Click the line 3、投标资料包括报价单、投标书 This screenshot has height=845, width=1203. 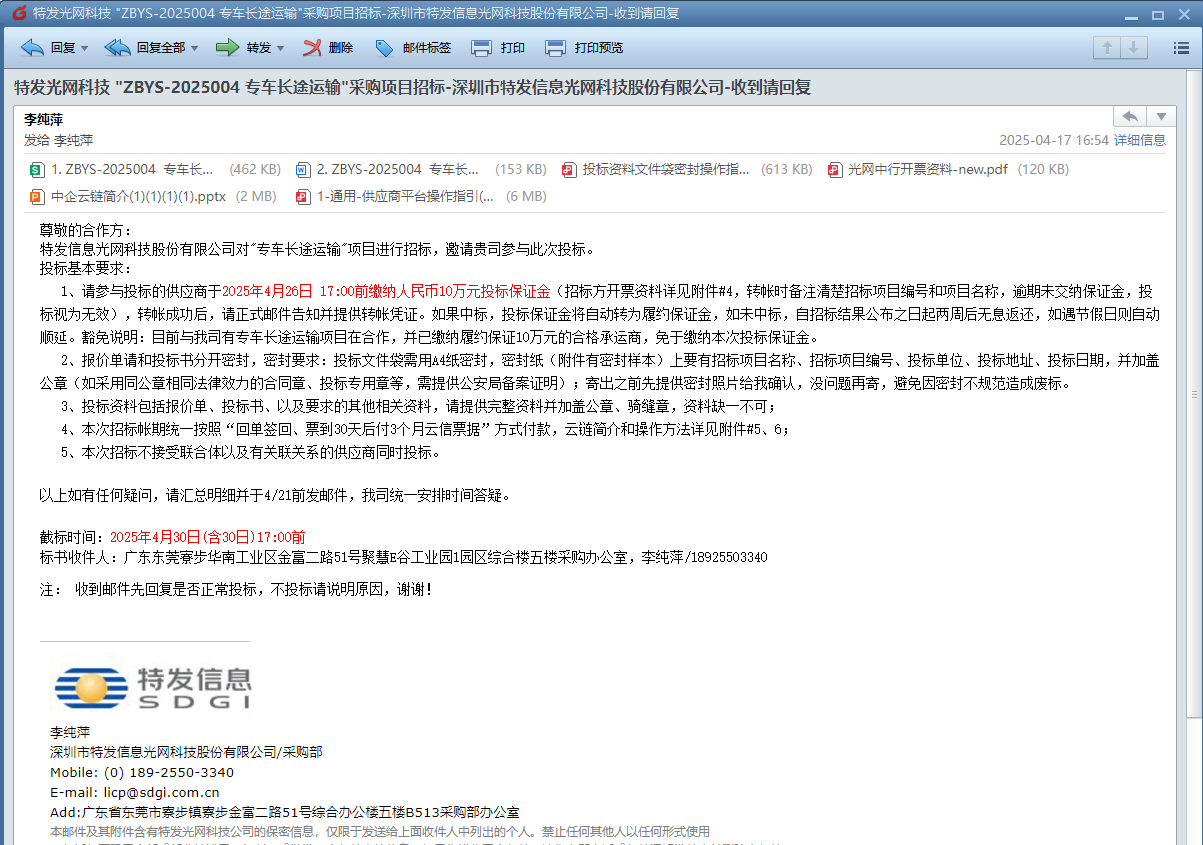[417, 406]
